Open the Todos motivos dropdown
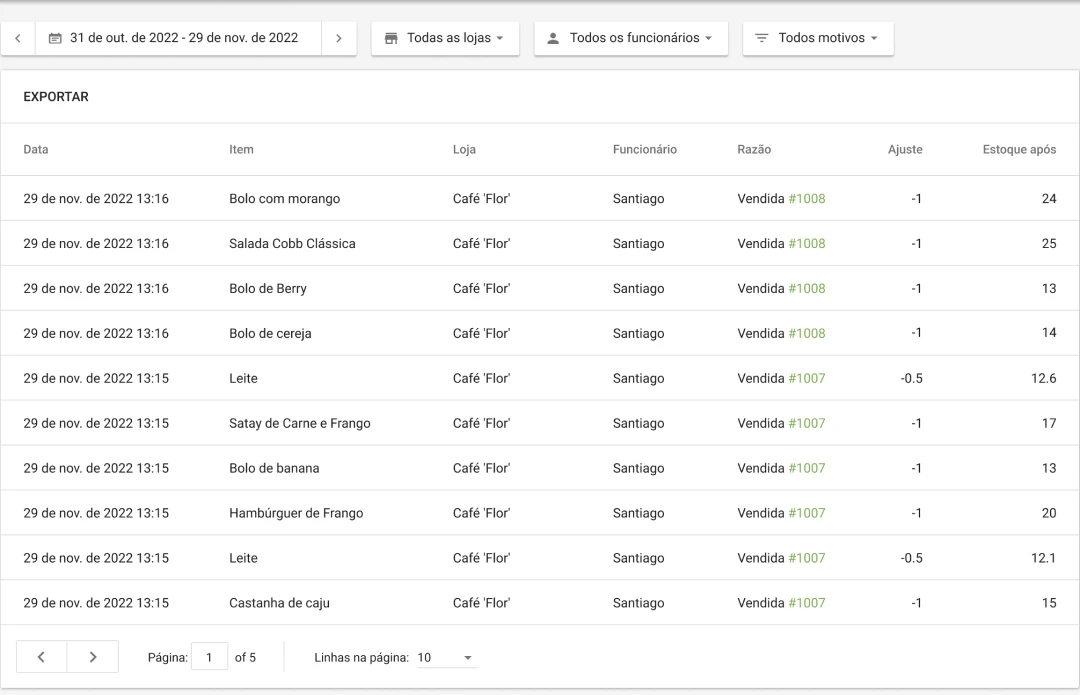Image resolution: width=1080 pixels, height=695 pixels. point(818,39)
